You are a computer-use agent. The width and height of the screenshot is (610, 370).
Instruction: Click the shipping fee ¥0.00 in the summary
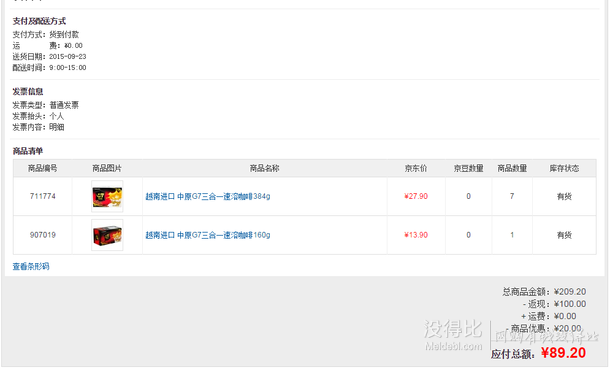pyautogui.click(x=565, y=316)
